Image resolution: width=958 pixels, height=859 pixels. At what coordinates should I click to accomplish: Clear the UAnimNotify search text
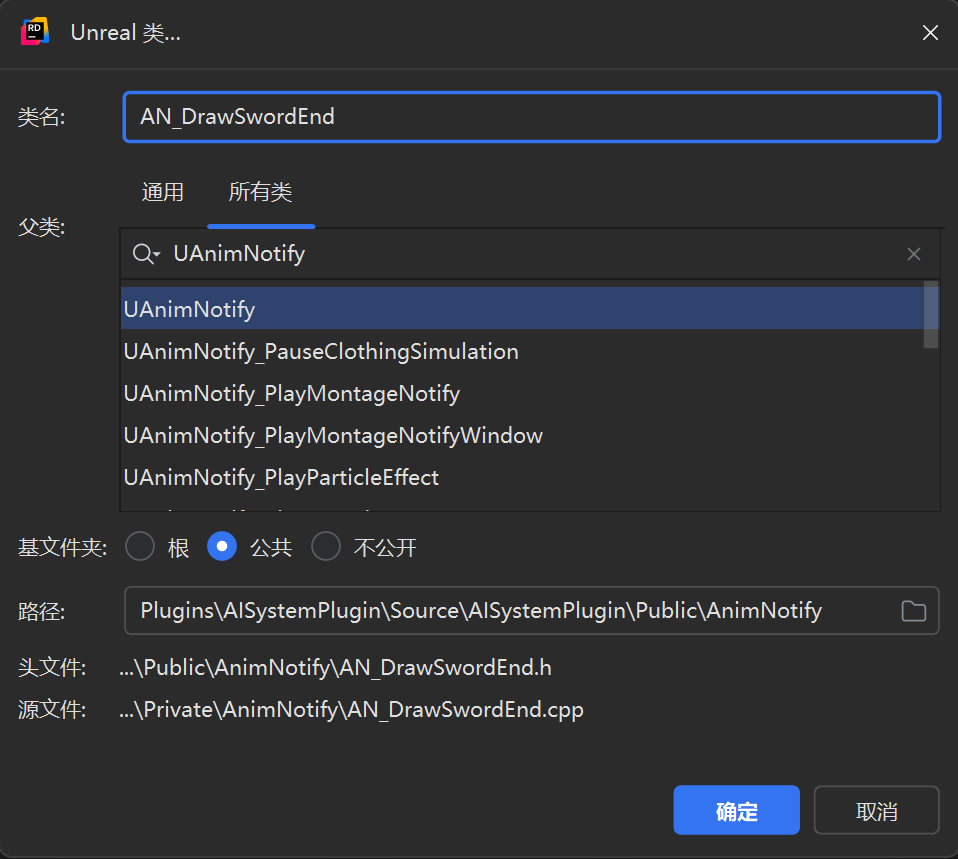[x=913, y=254]
